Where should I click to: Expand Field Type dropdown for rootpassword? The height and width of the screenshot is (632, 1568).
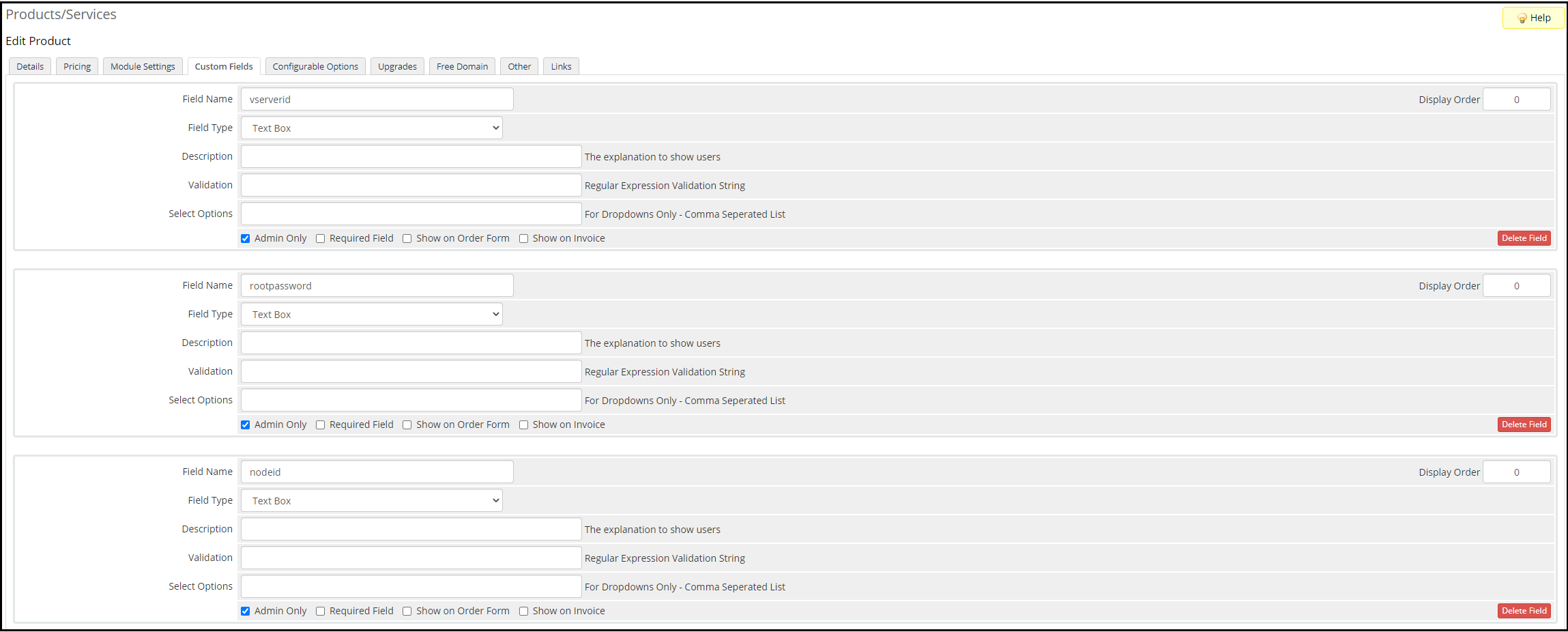tap(372, 315)
